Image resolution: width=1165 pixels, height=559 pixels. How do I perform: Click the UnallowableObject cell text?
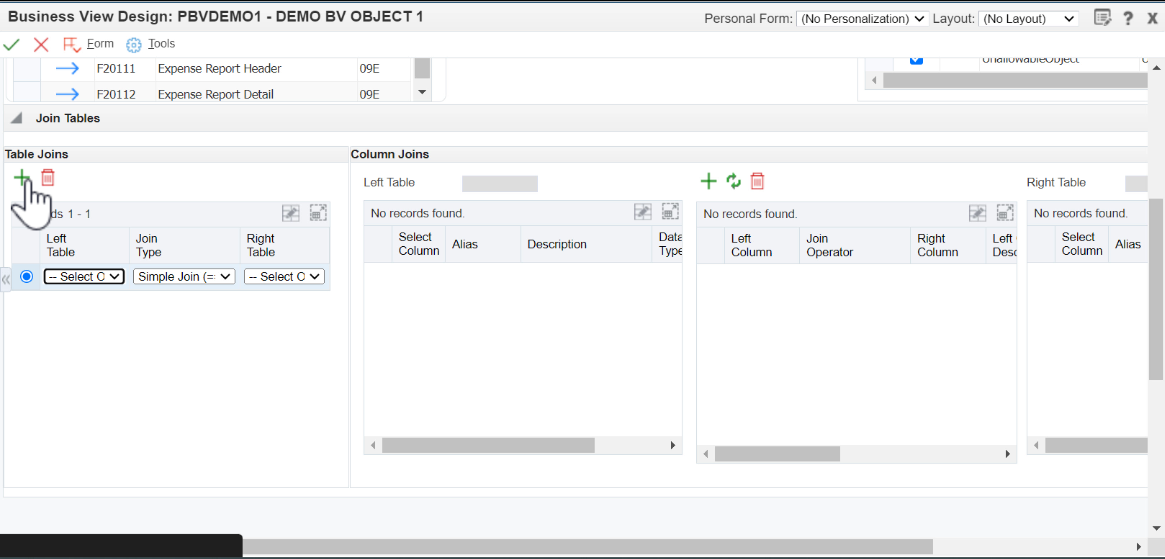(x=1030, y=59)
